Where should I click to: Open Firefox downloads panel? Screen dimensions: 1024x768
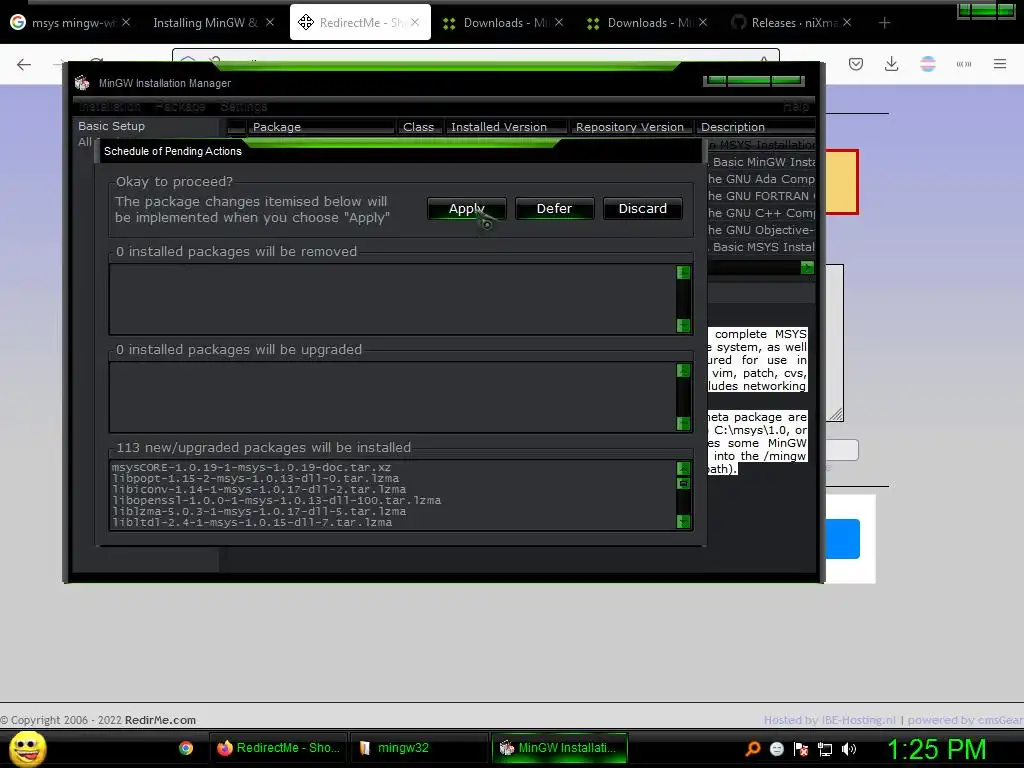point(891,64)
